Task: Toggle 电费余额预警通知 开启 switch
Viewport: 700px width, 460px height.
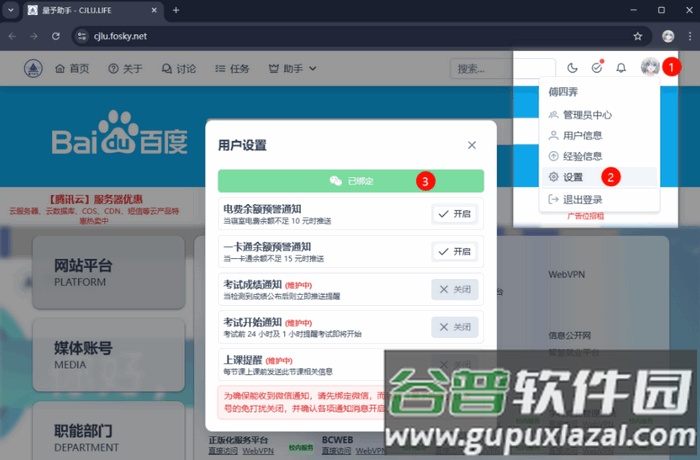Action: click(455, 213)
